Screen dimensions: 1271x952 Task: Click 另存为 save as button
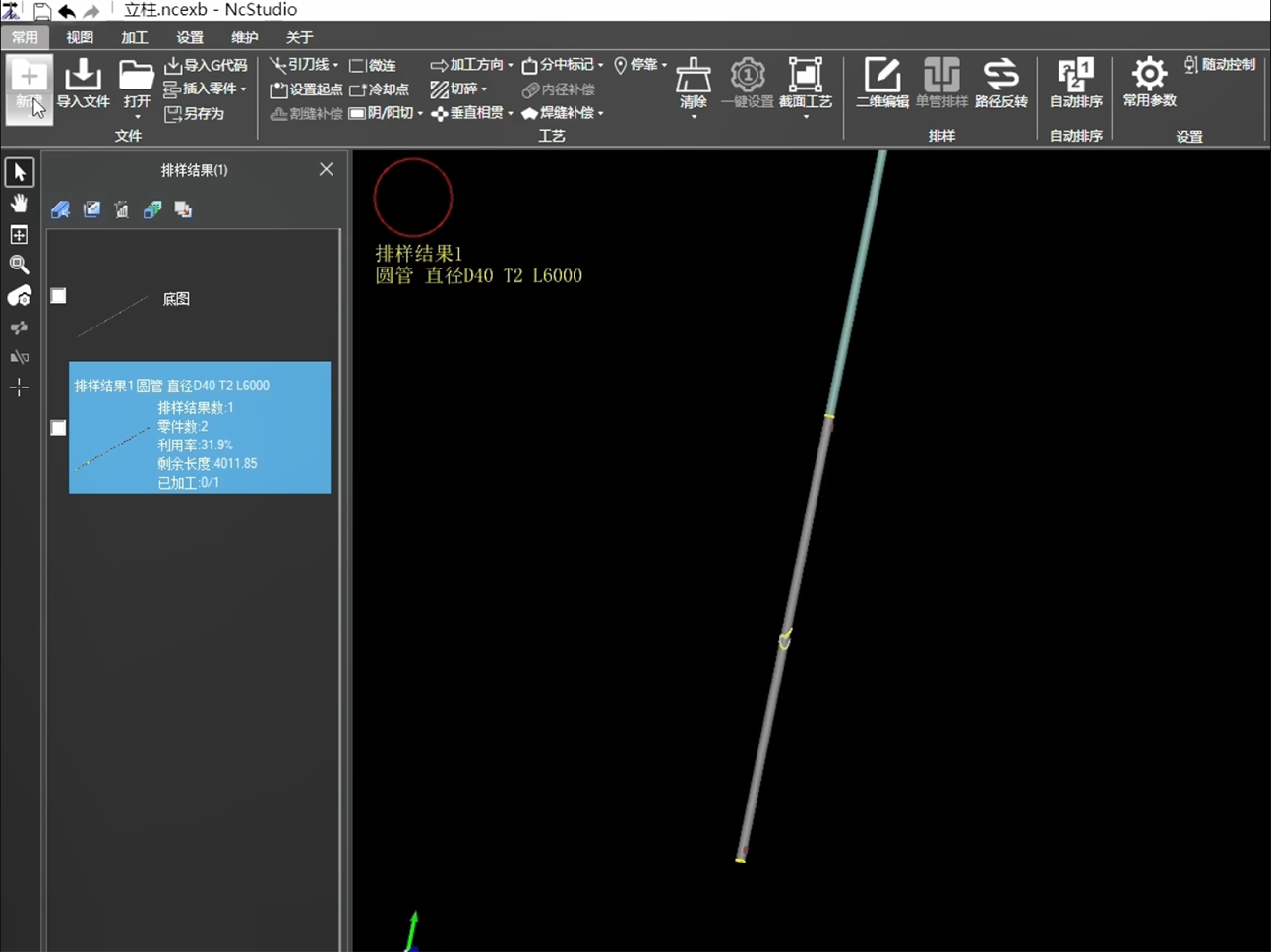click(x=195, y=114)
